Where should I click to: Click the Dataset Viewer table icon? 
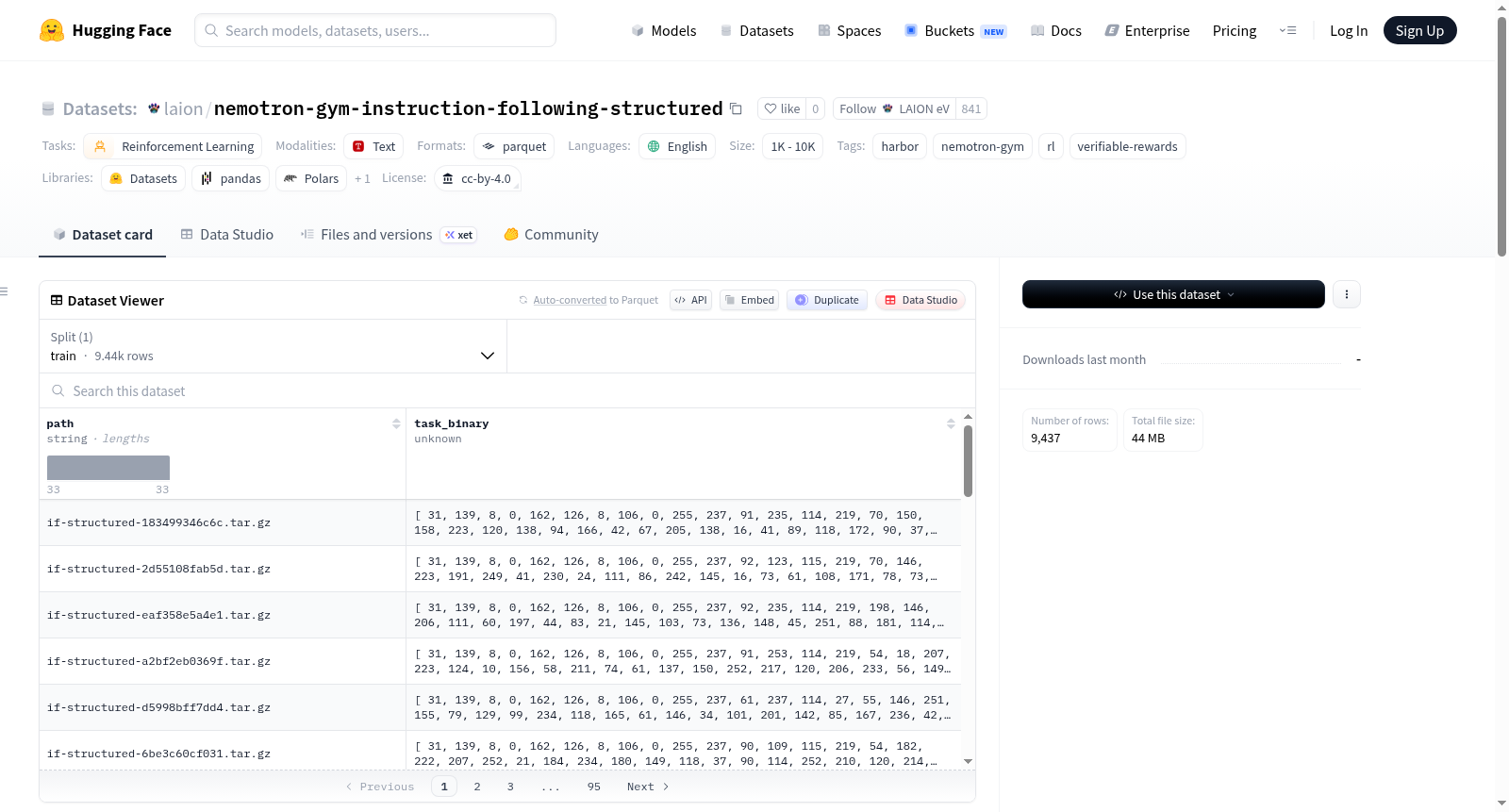tap(57, 300)
